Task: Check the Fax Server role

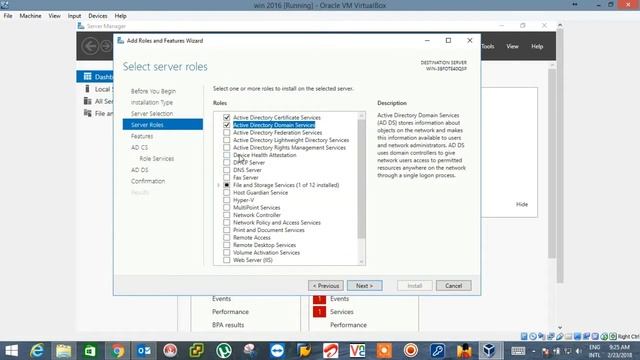Action: click(x=227, y=178)
